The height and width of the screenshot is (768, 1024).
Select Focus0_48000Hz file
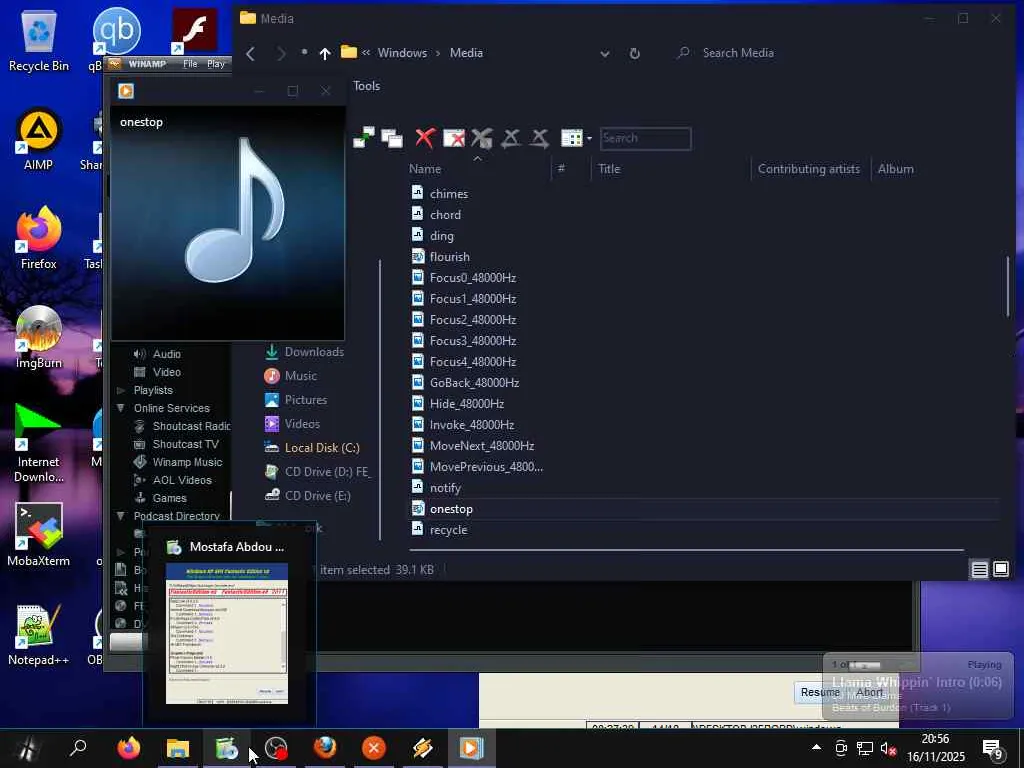click(473, 278)
